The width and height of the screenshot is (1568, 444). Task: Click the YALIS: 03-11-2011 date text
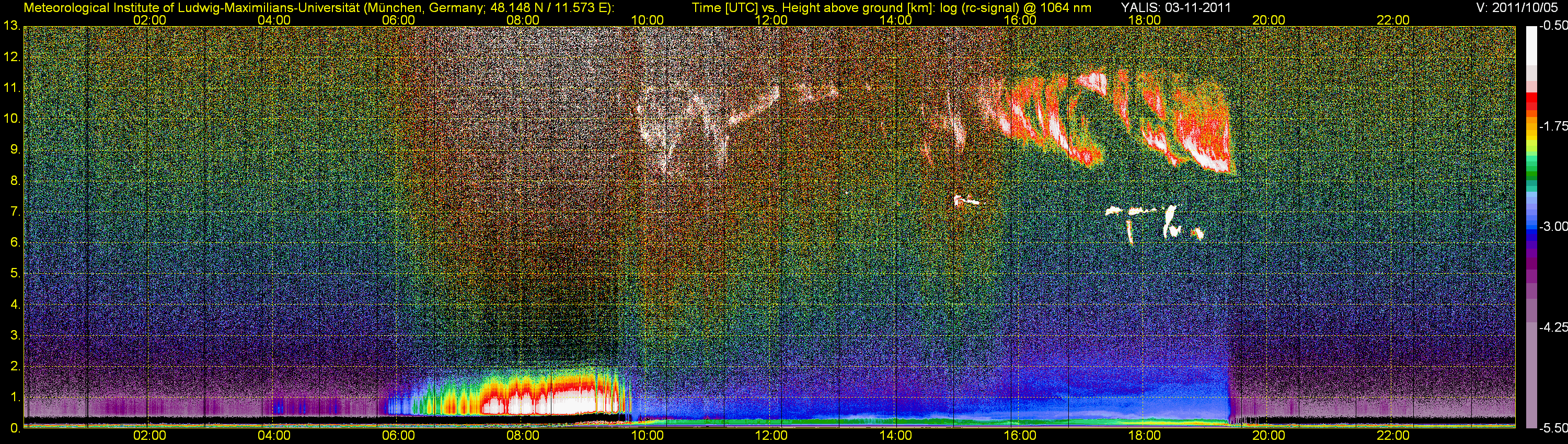[x=1175, y=8]
